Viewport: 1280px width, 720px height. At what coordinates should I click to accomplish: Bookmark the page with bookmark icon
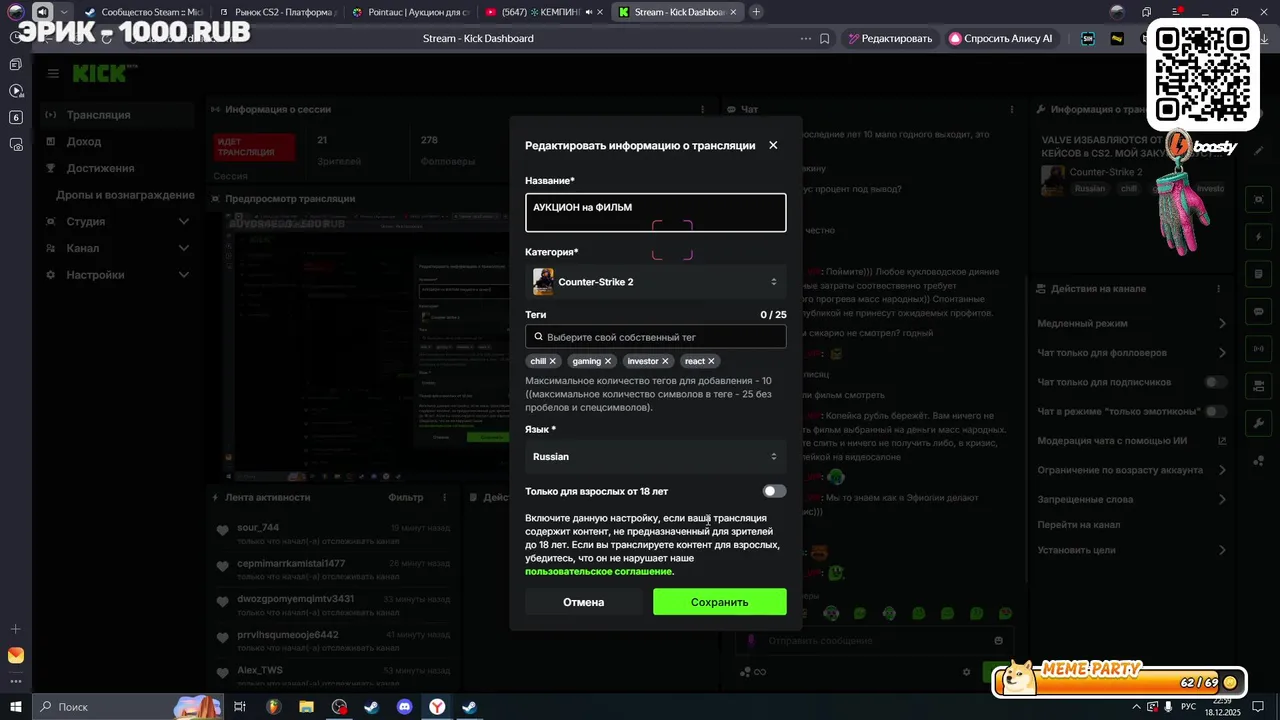tap(825, 39)
